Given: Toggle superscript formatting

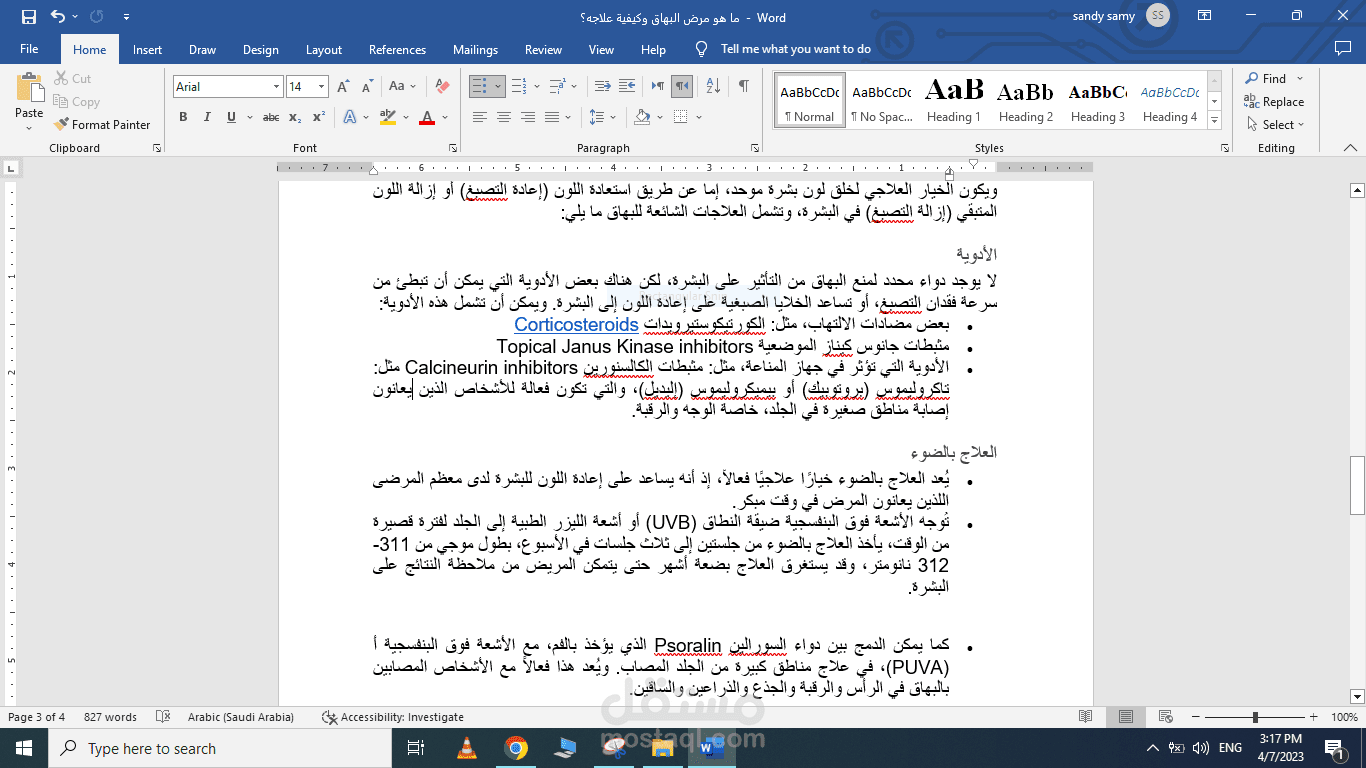Looking at the screenshot, I should (319, 117).
